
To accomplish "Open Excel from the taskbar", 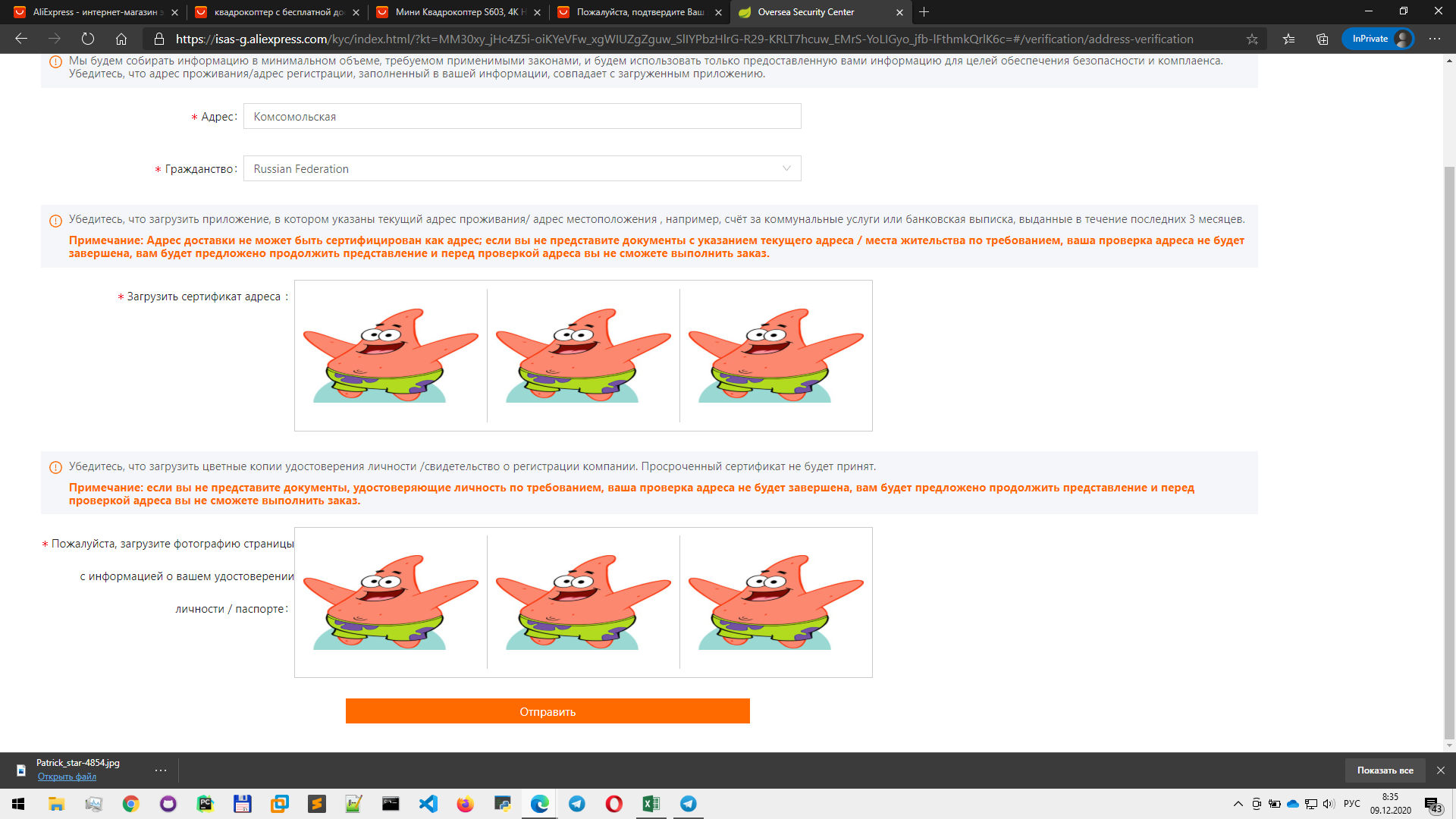I will coord(651,804).
